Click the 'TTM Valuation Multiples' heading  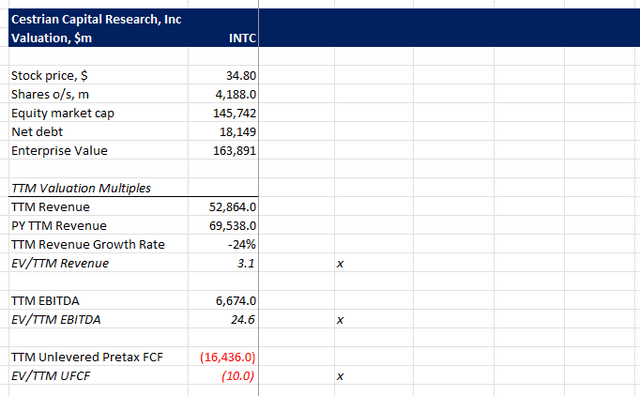pyautogui.click(x=81, y=188)
